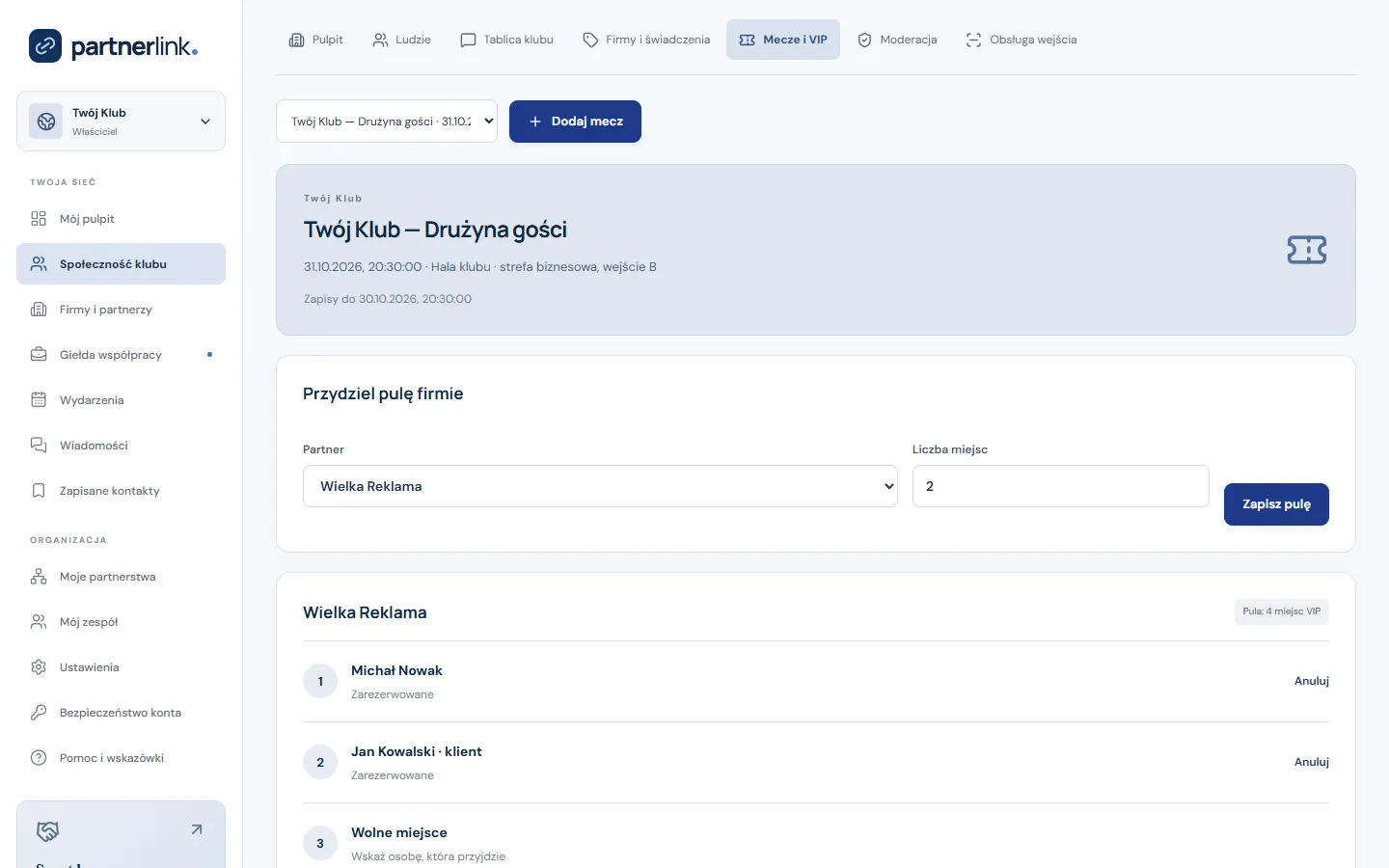Open Zapisane kontakty bookmark icon
Viewport: 1389px width, 868px height.
pyautogui.click(x=39, y=491)
